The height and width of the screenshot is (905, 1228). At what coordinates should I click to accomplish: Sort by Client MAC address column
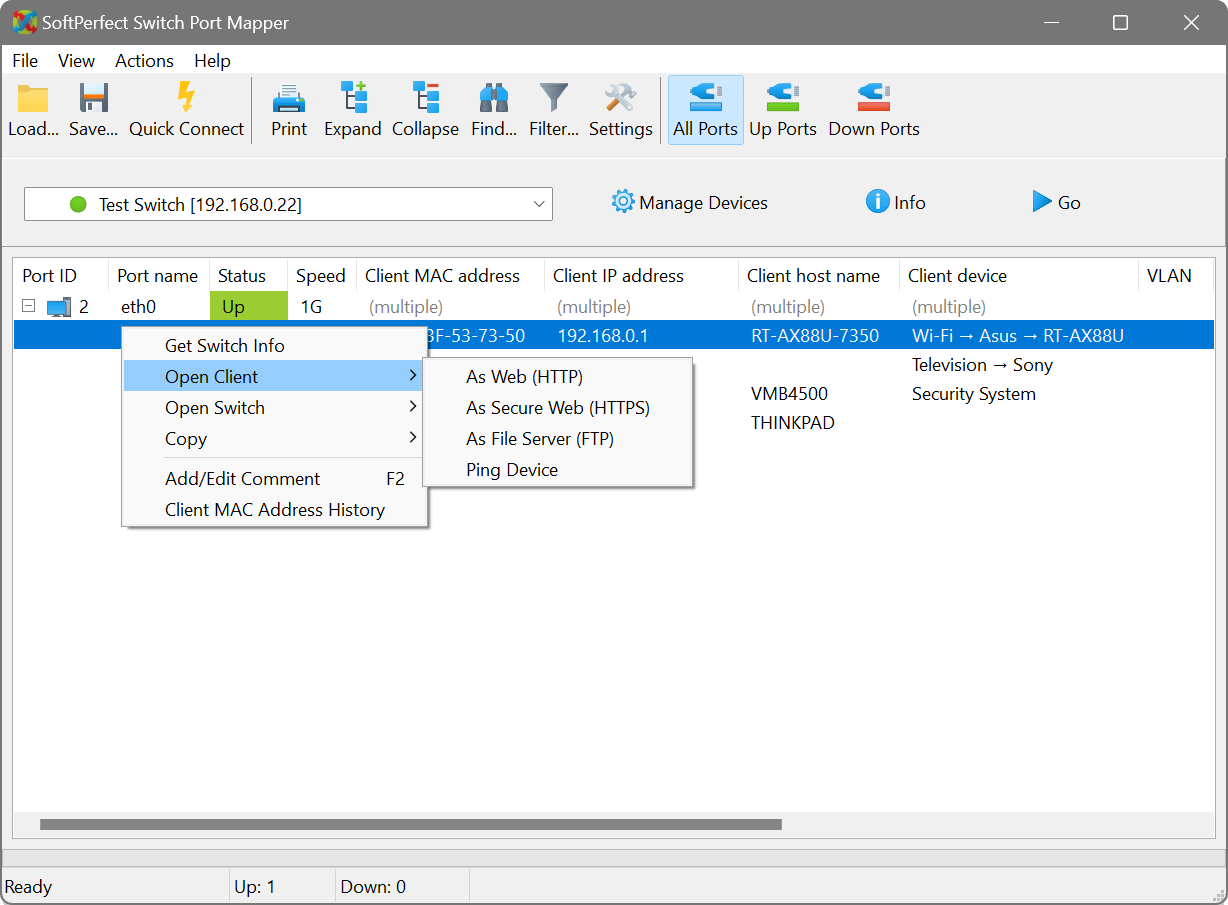[x=450, y=276]
